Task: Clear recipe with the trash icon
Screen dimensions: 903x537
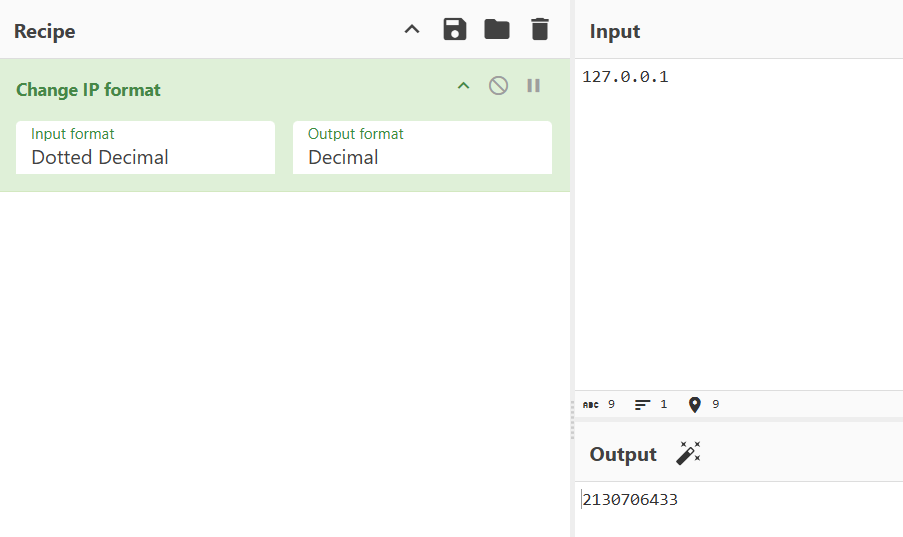Action: (x=540, y=29)
